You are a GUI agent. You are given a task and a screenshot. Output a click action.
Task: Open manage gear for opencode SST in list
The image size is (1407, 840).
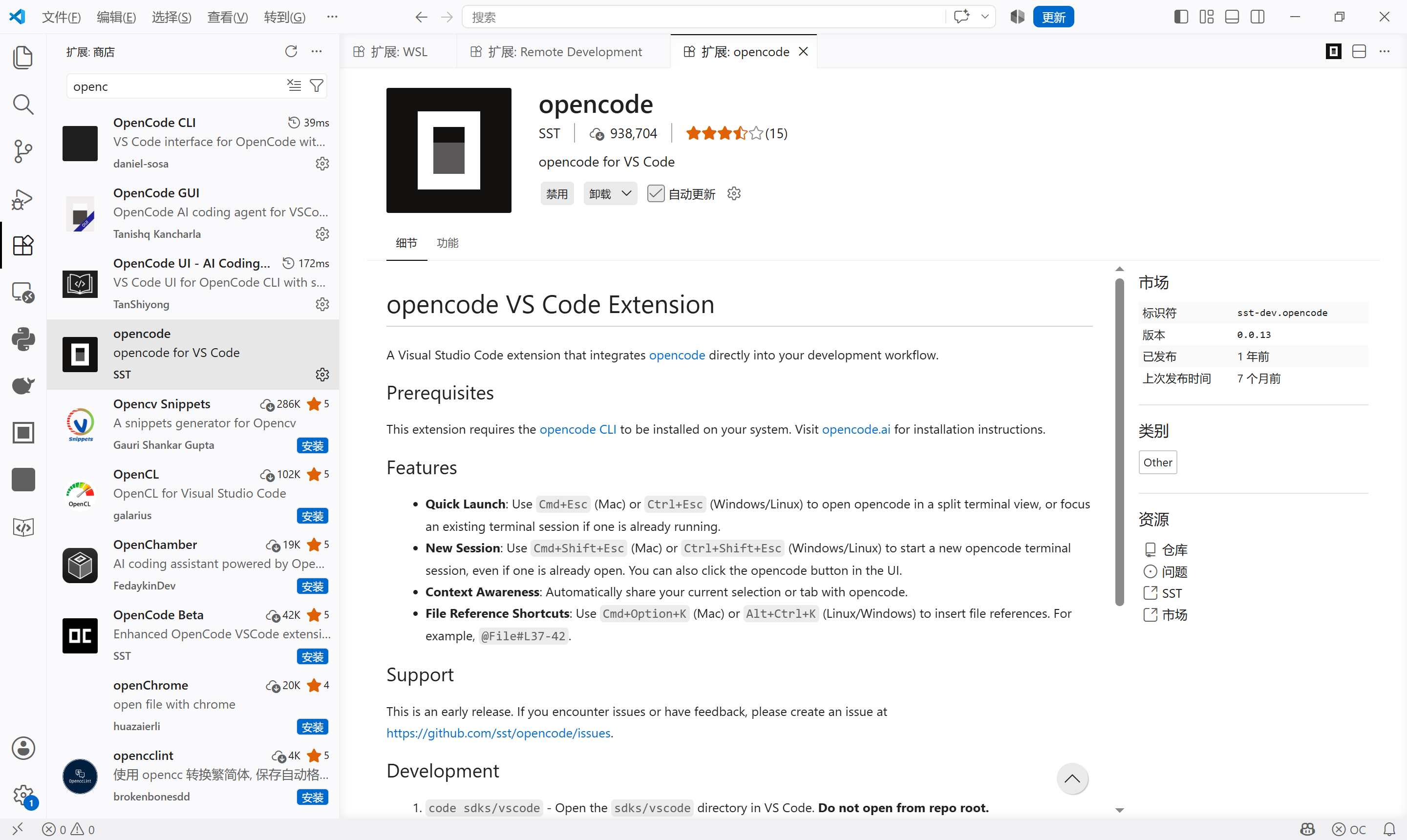322,374
